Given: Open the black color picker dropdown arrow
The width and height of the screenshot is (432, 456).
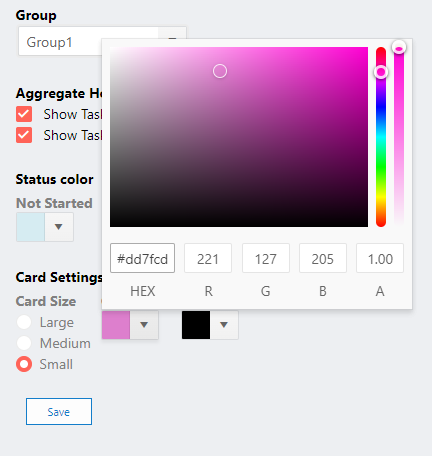Looking at the screenshot, I should point(224,325).
